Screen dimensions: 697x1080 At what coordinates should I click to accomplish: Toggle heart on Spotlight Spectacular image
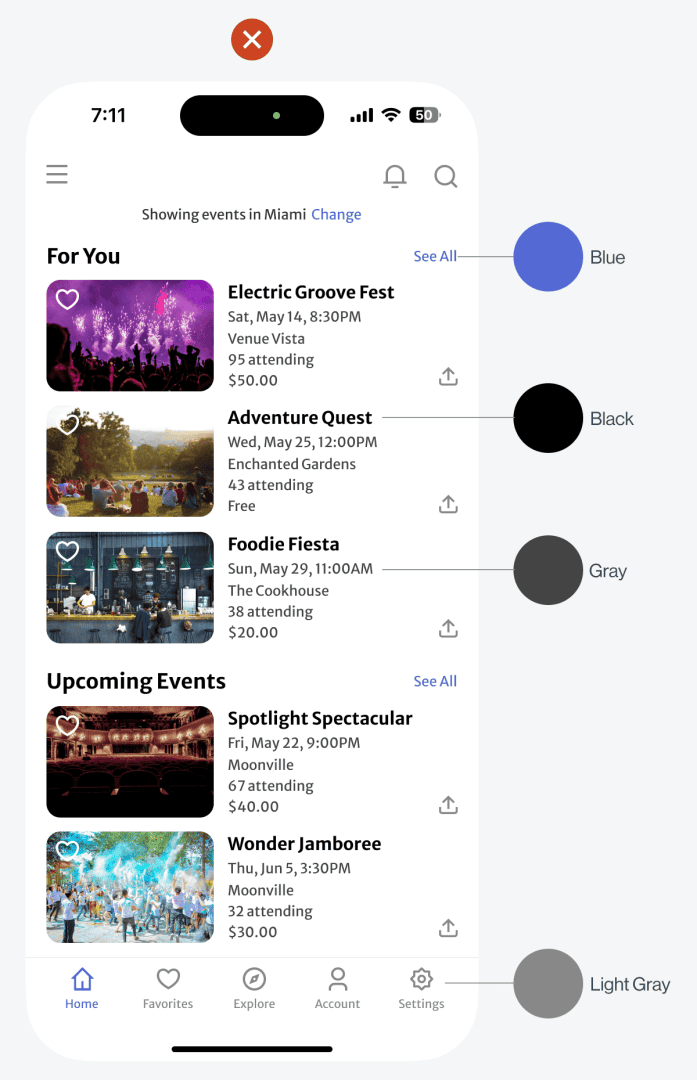click(67, 725)
